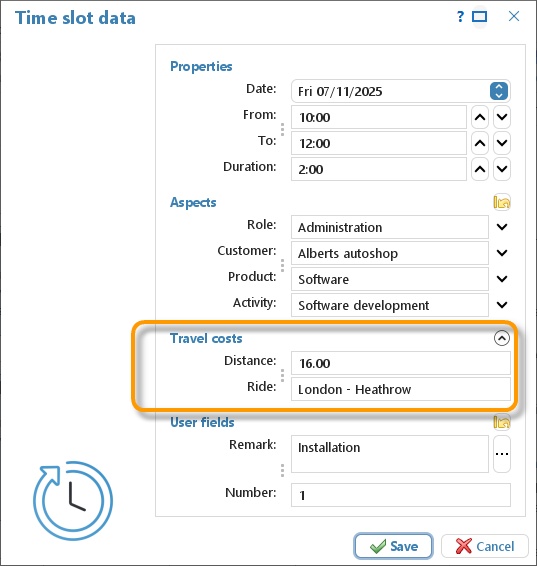The image size is (537, 566).
Task: Increase the Duration value
Action: (x=480, y=169)
